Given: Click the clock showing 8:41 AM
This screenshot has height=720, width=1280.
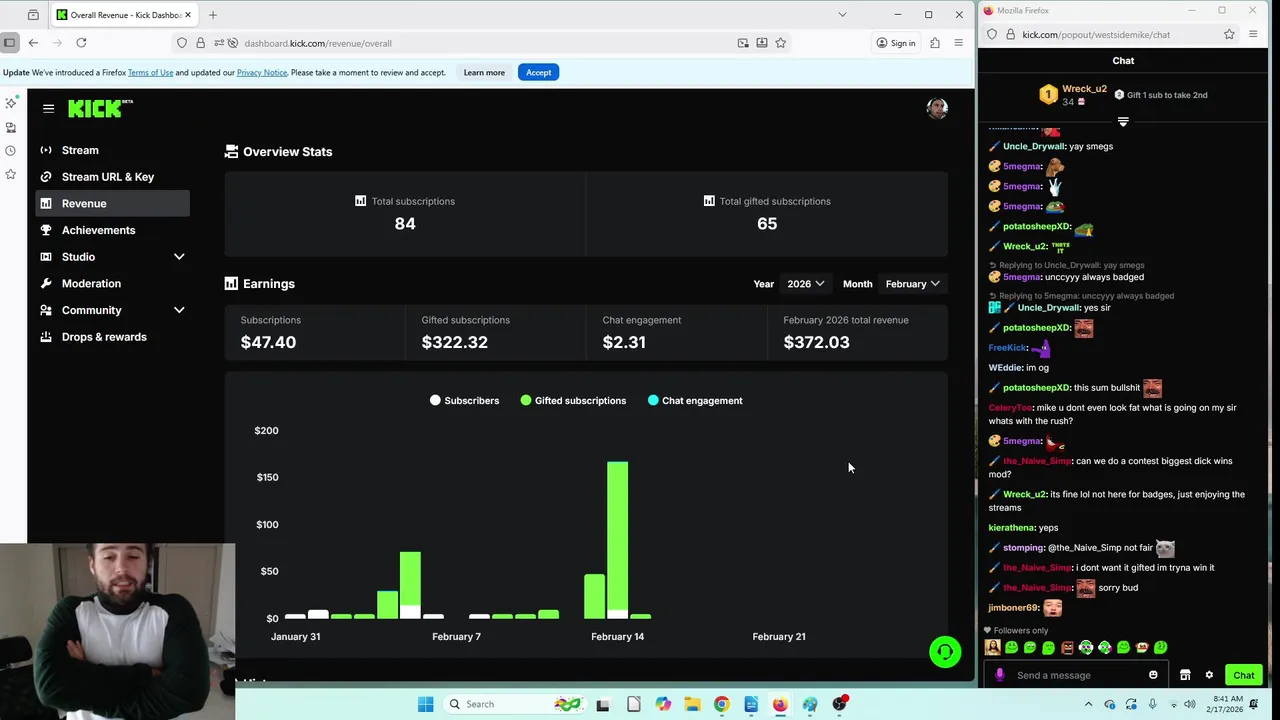Looking at the screenshot, I should [1223, 704].
